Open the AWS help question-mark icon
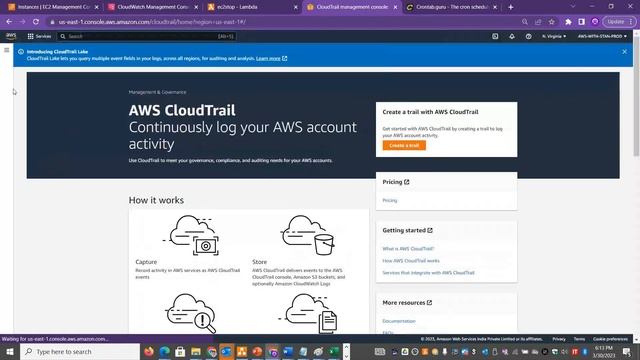 [x=529, y=36]
